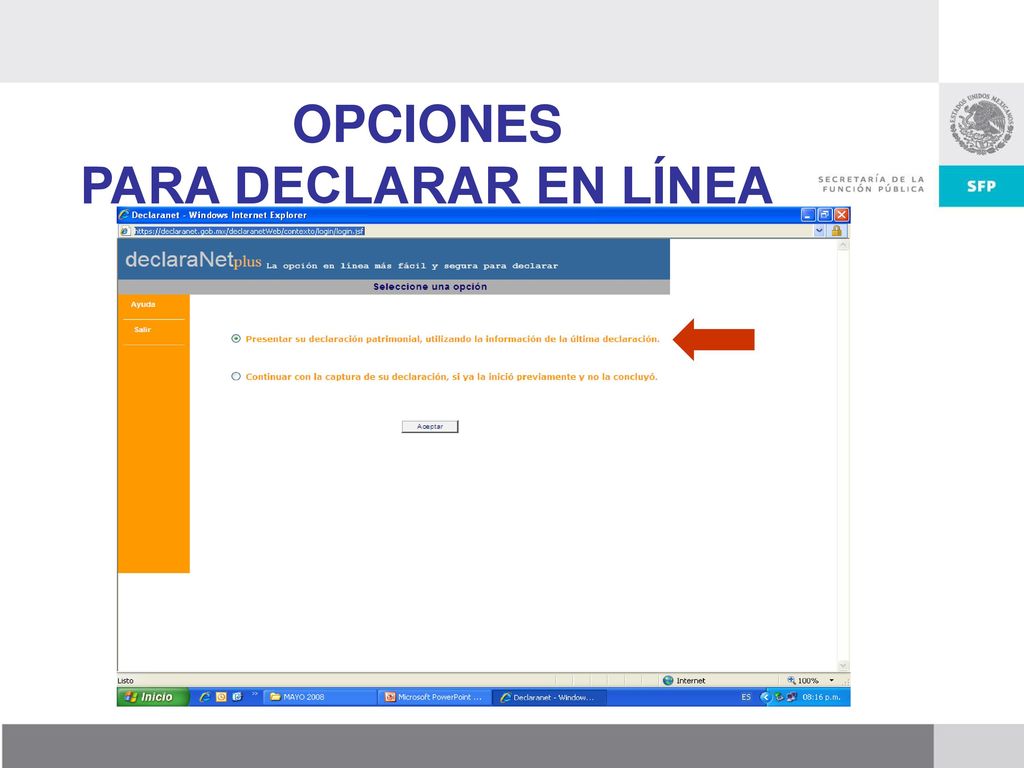Image resolution: width=1024 pixels, height=768 pixels.
Task: Minimize the Declaranet Internet Explorer window
Action: pos(808,214)
